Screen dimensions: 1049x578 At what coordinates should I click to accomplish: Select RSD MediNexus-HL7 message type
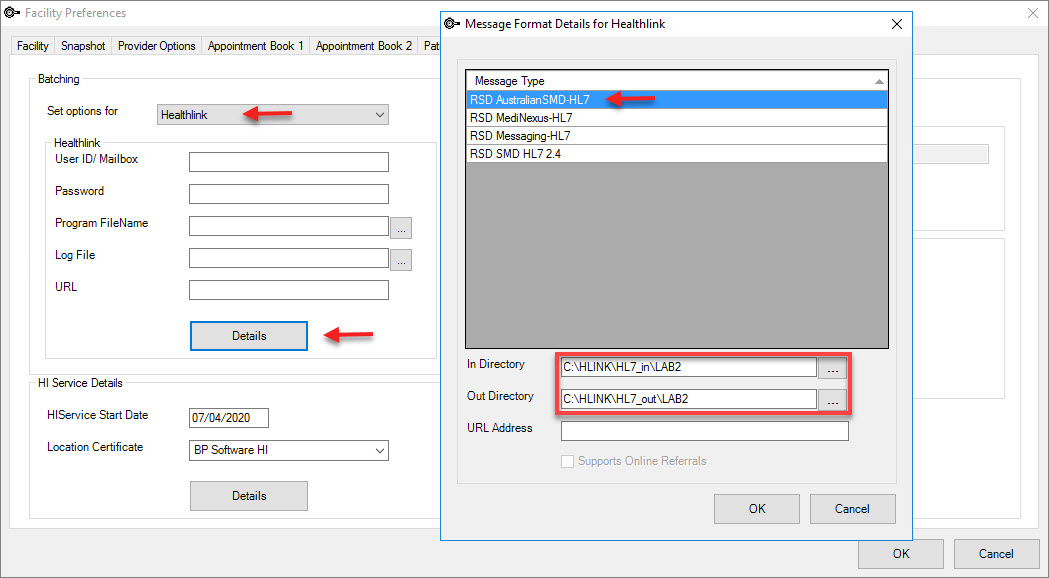(x=677, y=118)
